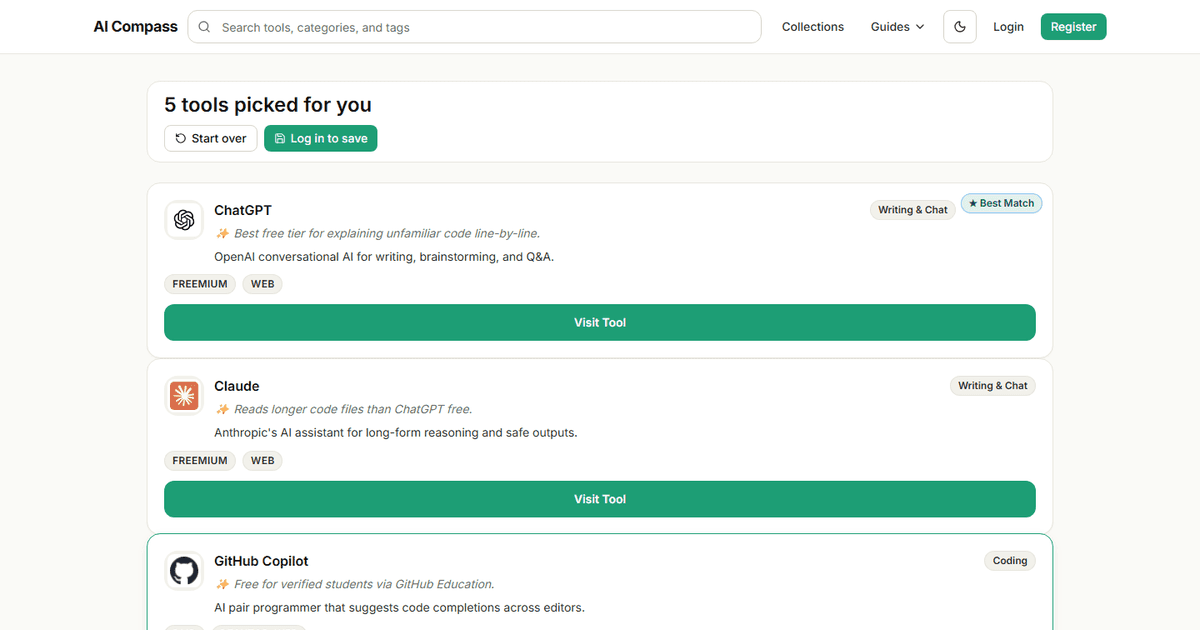
Task: Click the Start over button
Action: click(211, 138)
